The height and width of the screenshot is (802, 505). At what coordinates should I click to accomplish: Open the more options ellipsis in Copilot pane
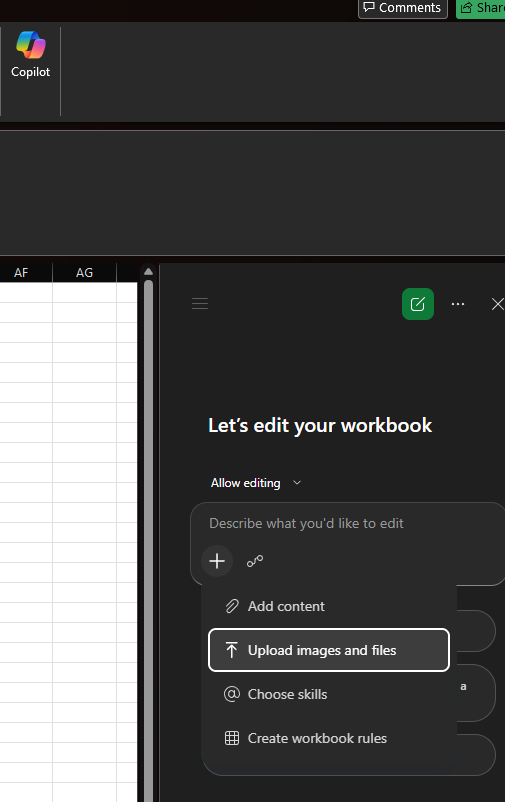(458, 304)
